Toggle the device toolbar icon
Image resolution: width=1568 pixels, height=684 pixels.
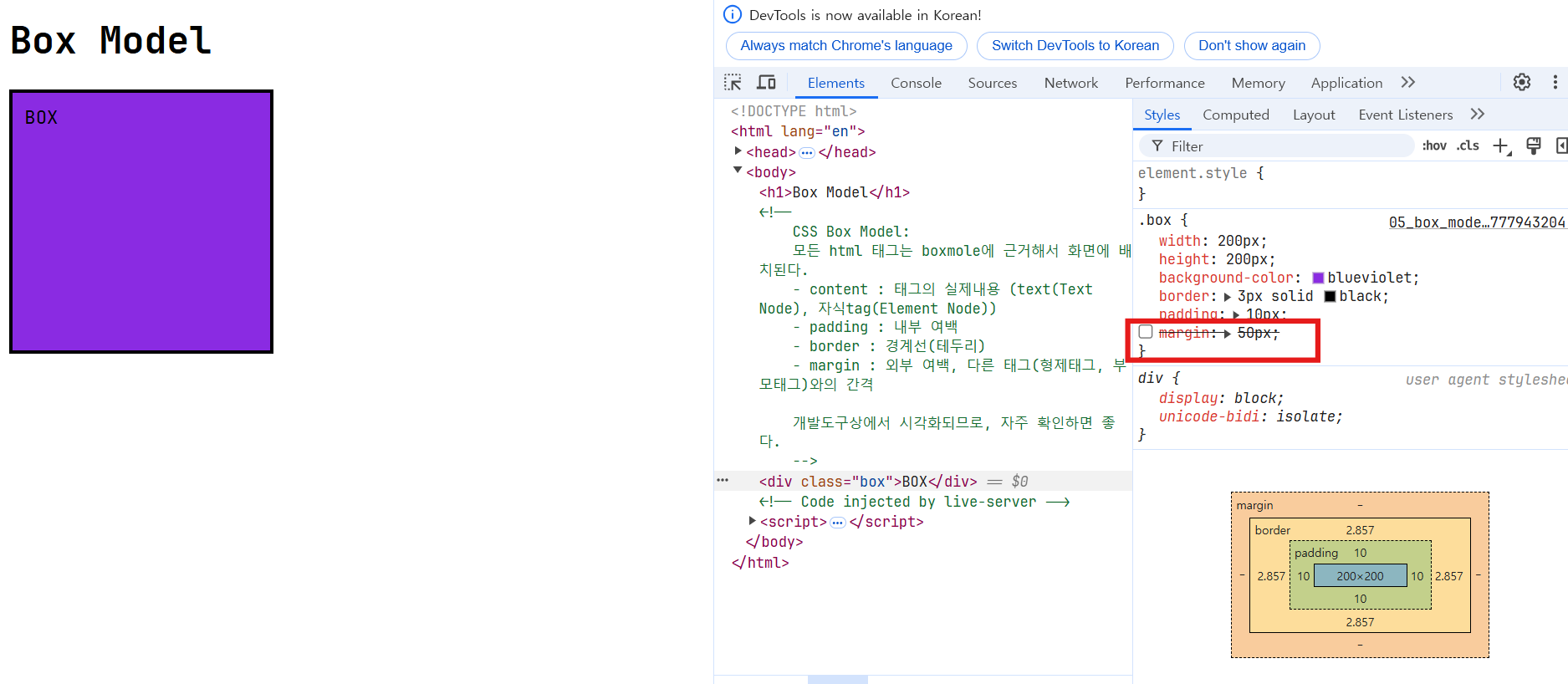(x=766, y=82)
